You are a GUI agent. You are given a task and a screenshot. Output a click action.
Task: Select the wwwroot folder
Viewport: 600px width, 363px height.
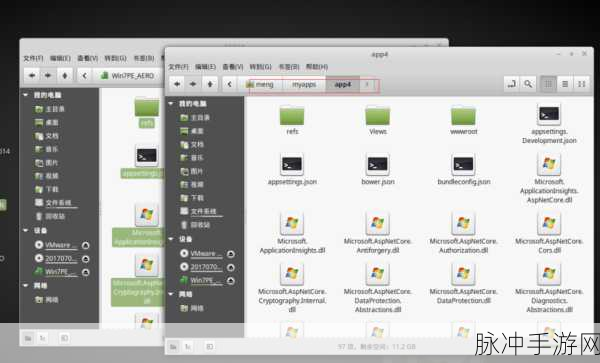463,121
